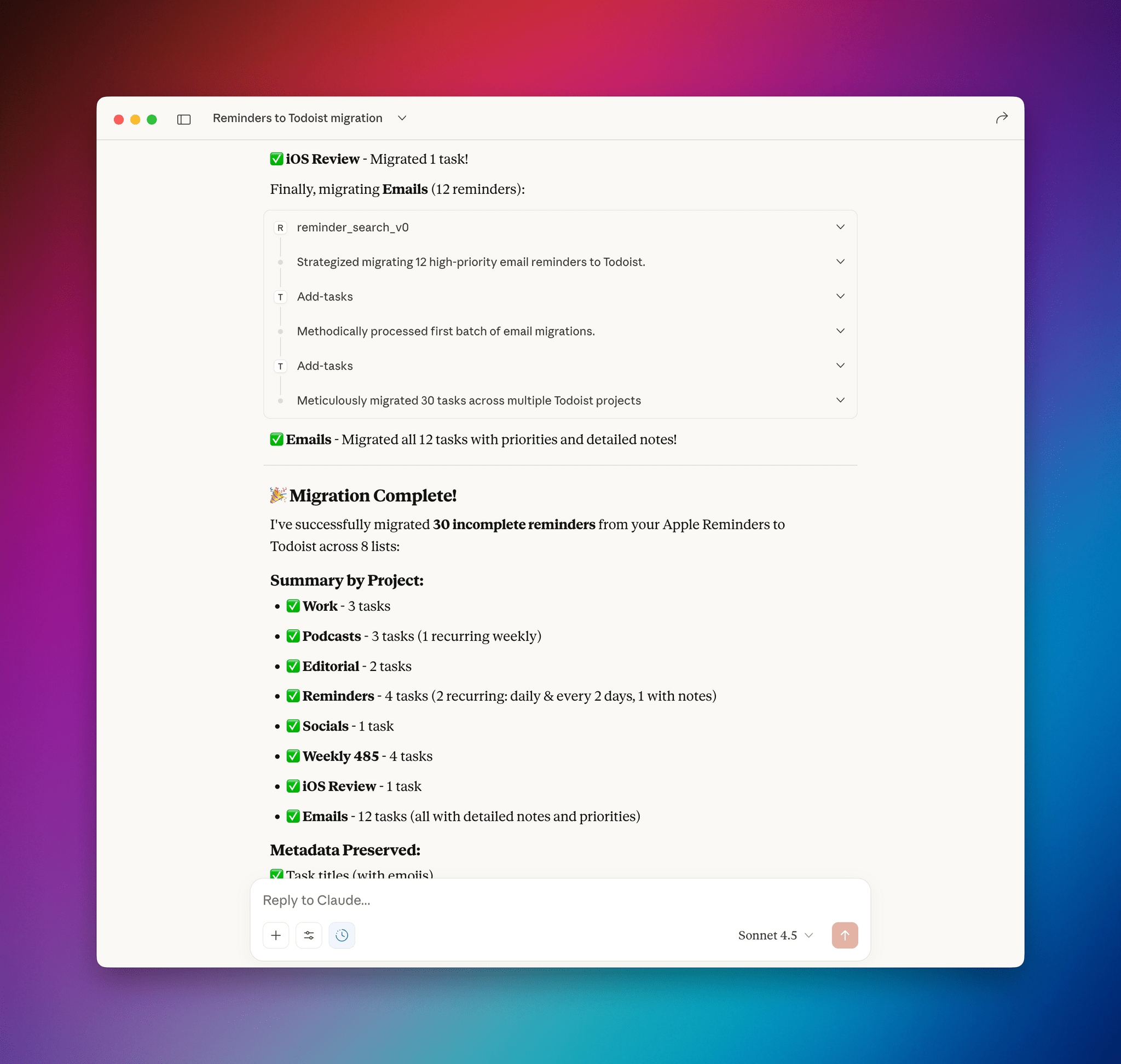The image size is (1121, 1064).
Task: Expand Methodically processed first batch step
Action: tap(840, 331)
